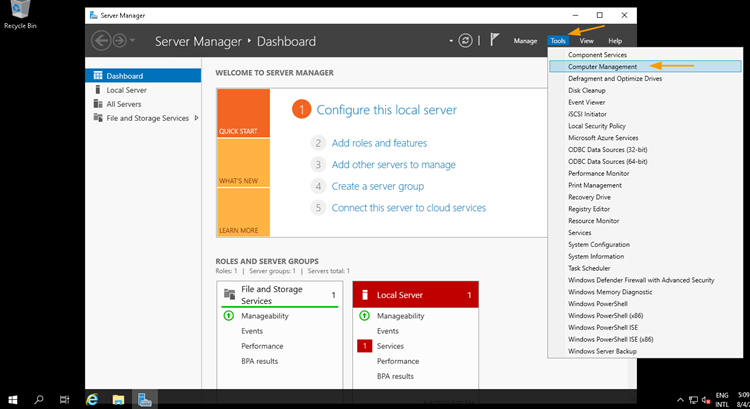Open Windows Server Backup
The height and width of the screenshot is (409, 750).
click(602, 352)
